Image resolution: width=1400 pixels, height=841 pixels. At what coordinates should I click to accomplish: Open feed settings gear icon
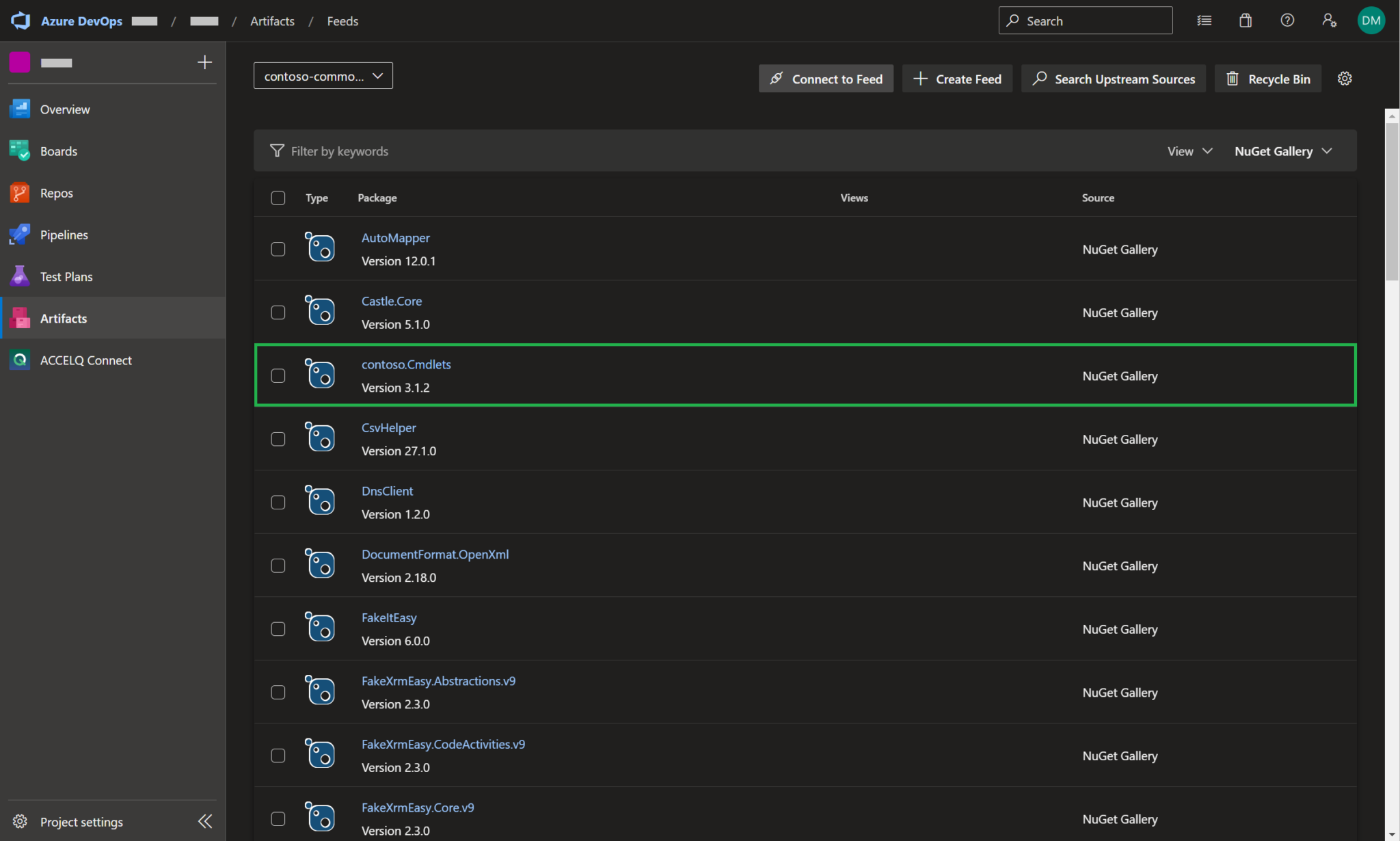tap(1345, 79)
